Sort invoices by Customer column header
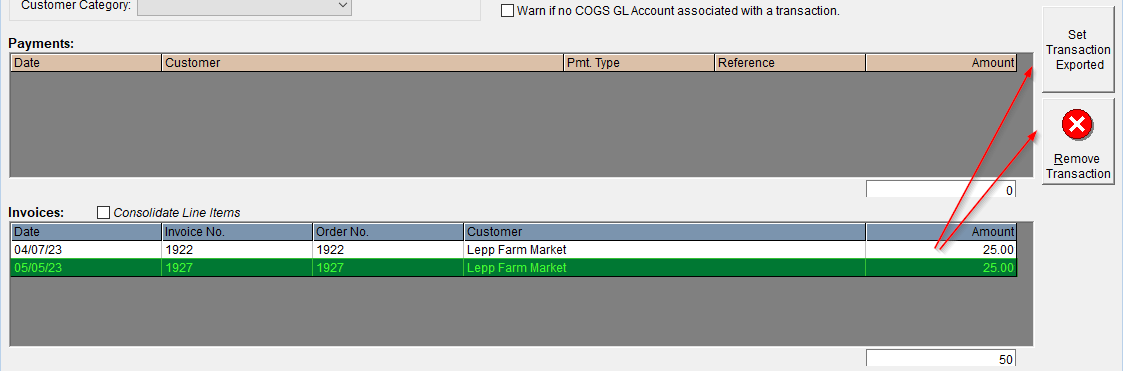Viewport: 1123px width, 371px height. click(x=665, y=231)
